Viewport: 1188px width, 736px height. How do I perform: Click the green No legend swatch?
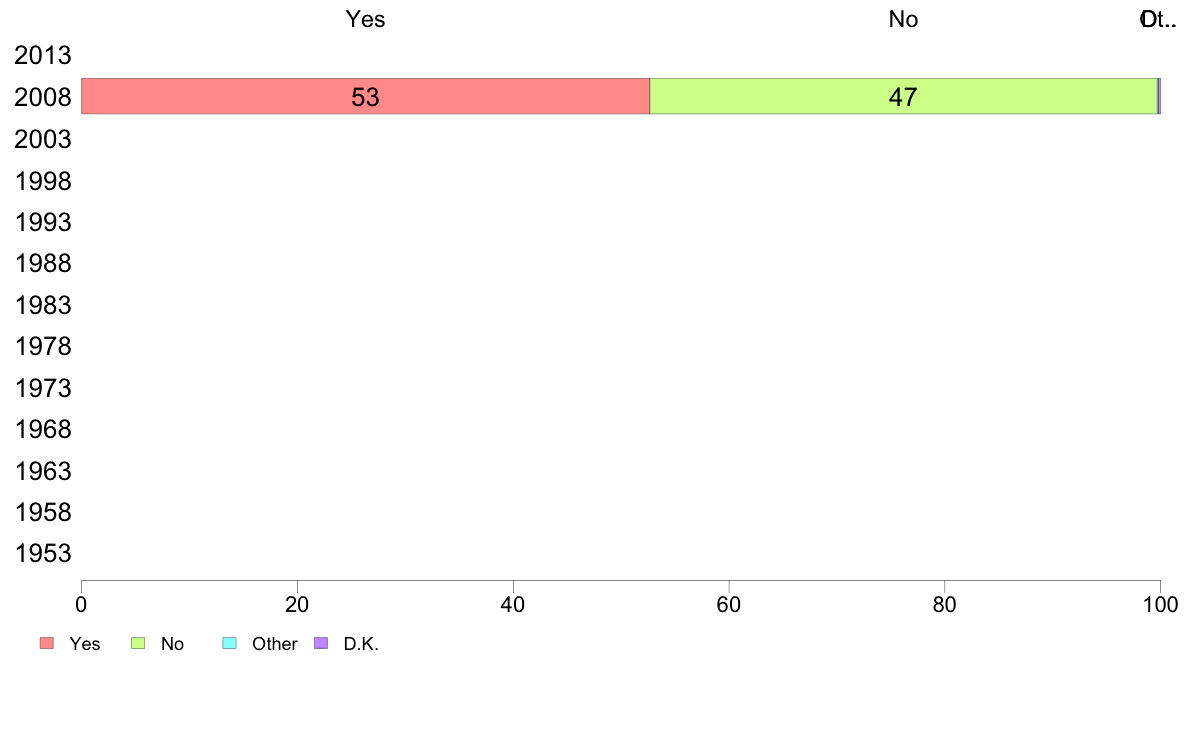coord(138,643)
